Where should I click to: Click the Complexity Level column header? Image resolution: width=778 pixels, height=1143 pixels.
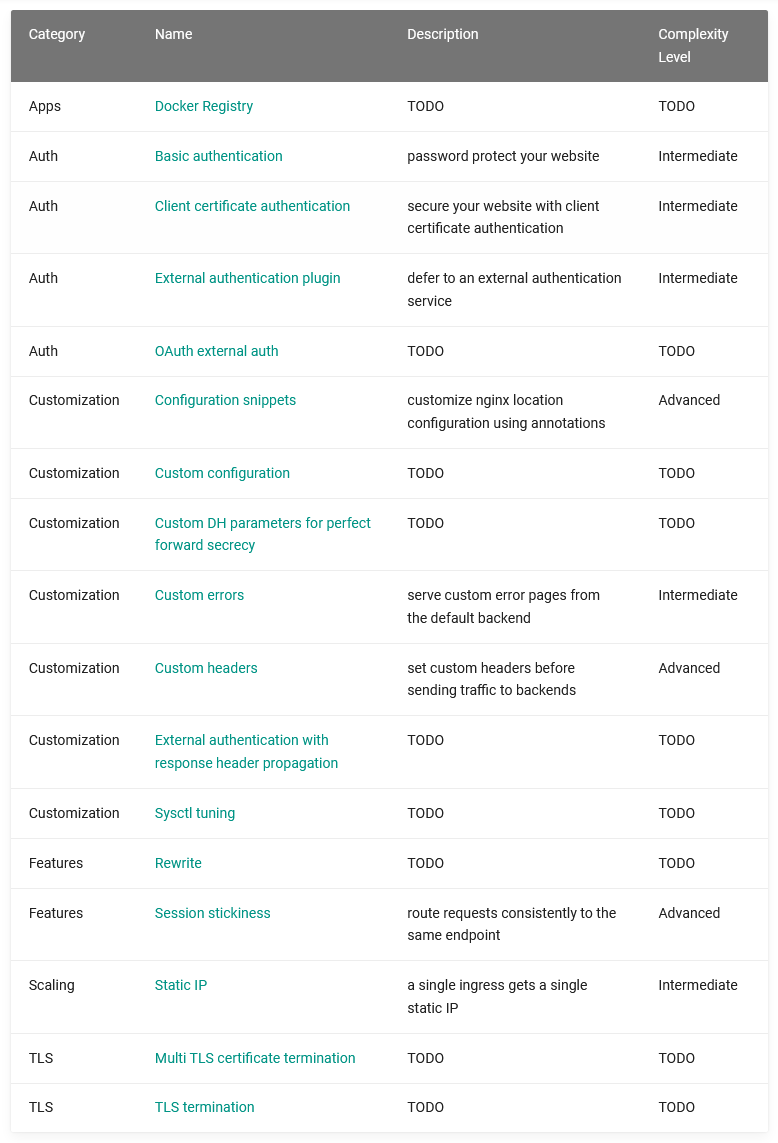point(693,45)
